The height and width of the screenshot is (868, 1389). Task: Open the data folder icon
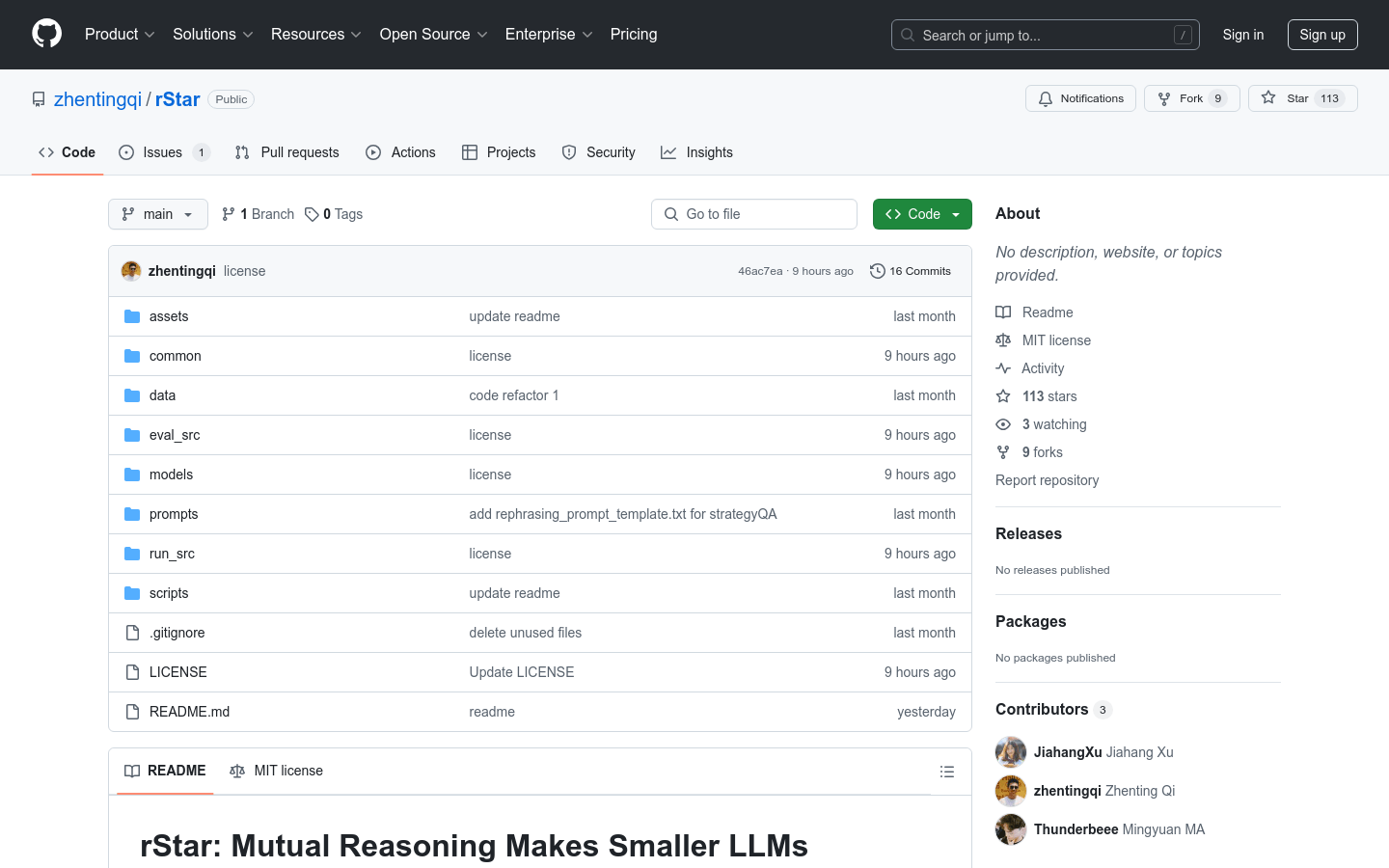coord(132,395)
